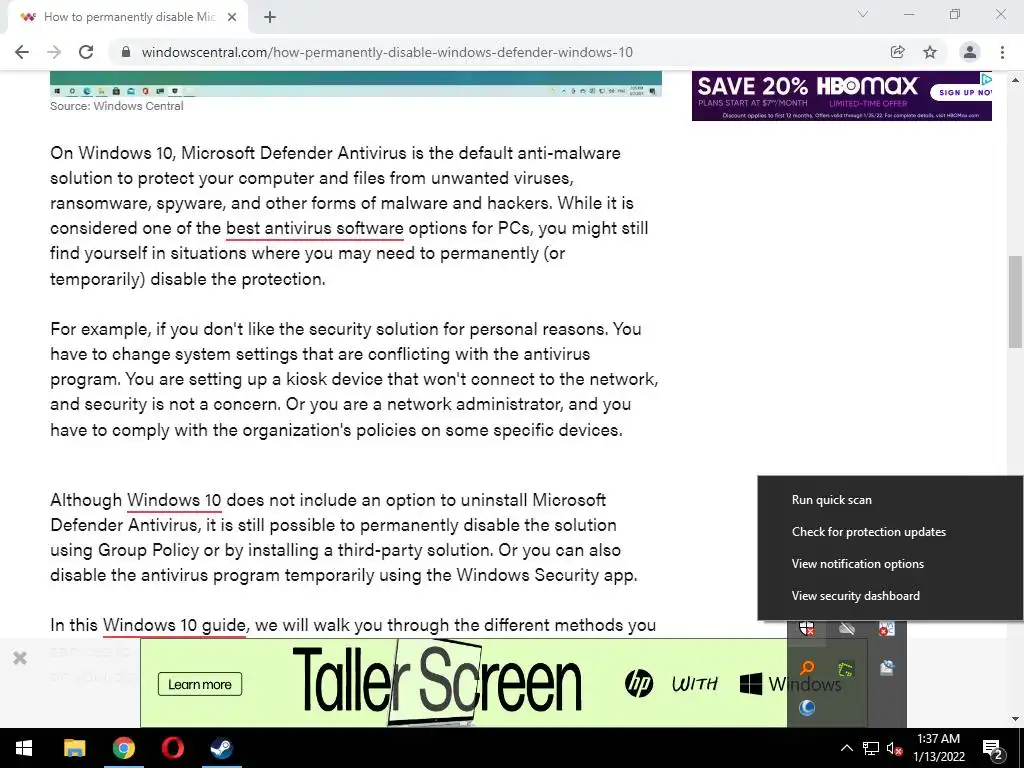This screenshot has height=768, width=1024.
Task: Share this page icon
Action: [897, 52]
